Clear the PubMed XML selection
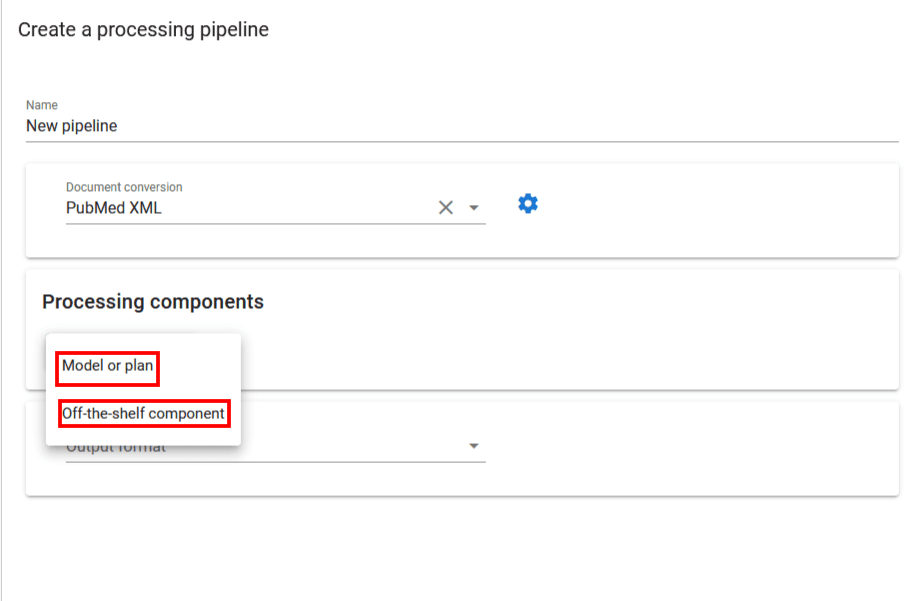The width and height of the screenshot is (911, 601). (x=446, y=208)
